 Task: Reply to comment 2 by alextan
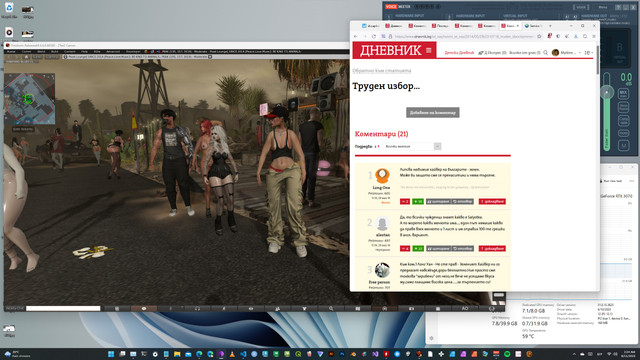(462, 249)
